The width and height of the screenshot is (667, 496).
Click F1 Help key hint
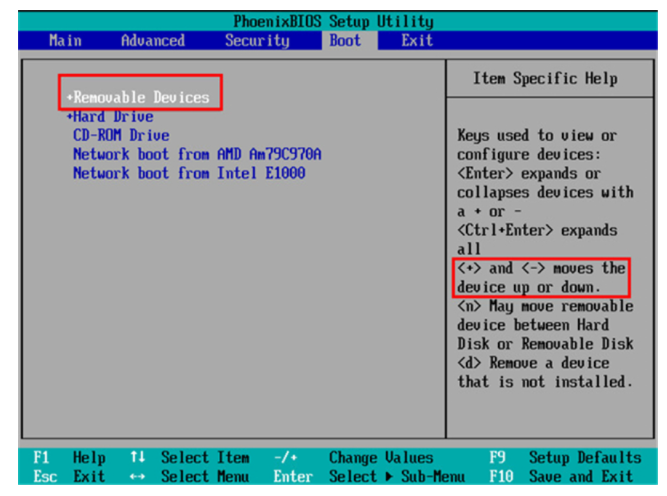[x=69, y=458]
